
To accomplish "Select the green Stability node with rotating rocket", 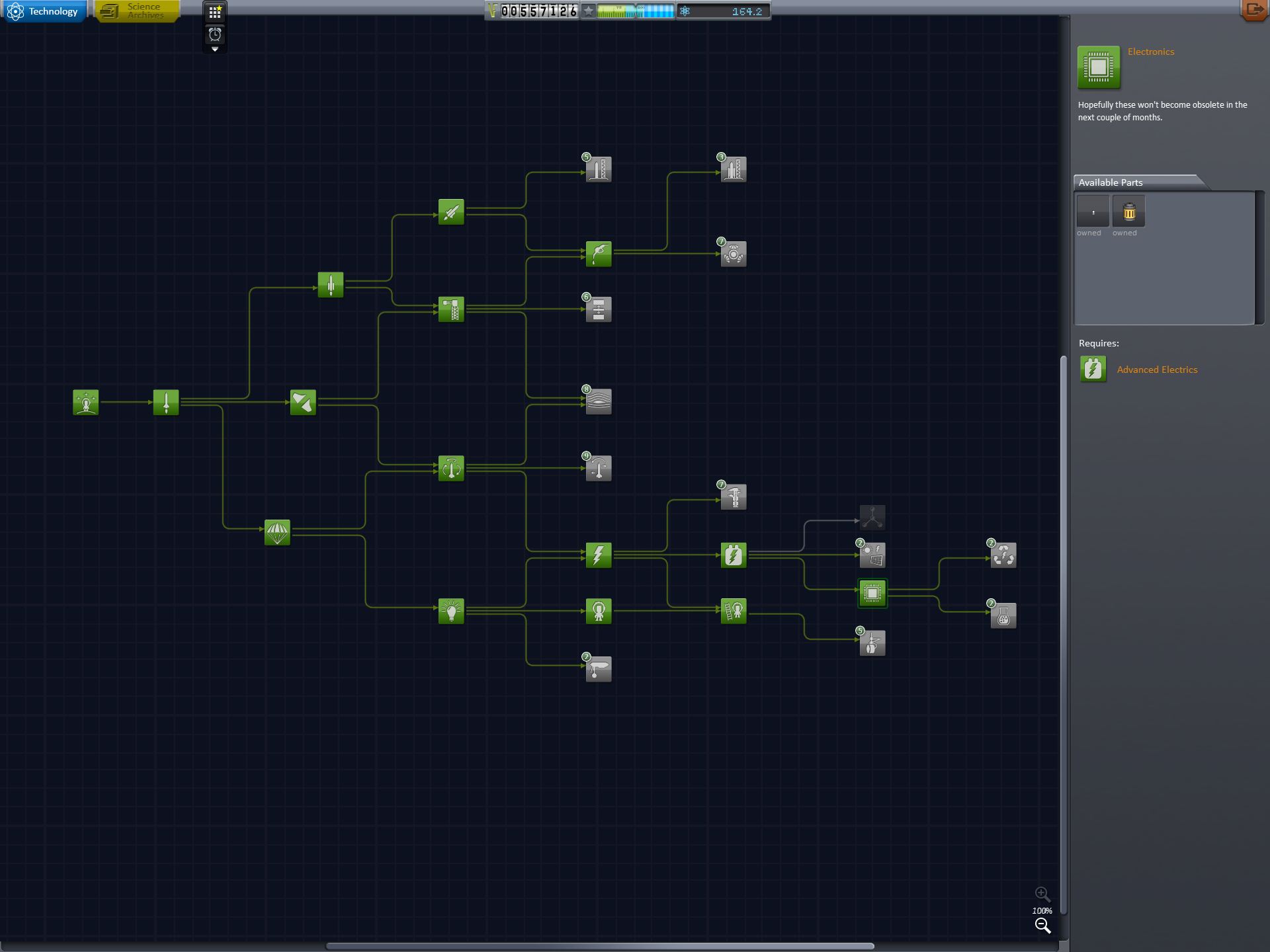I will [451, 468].
